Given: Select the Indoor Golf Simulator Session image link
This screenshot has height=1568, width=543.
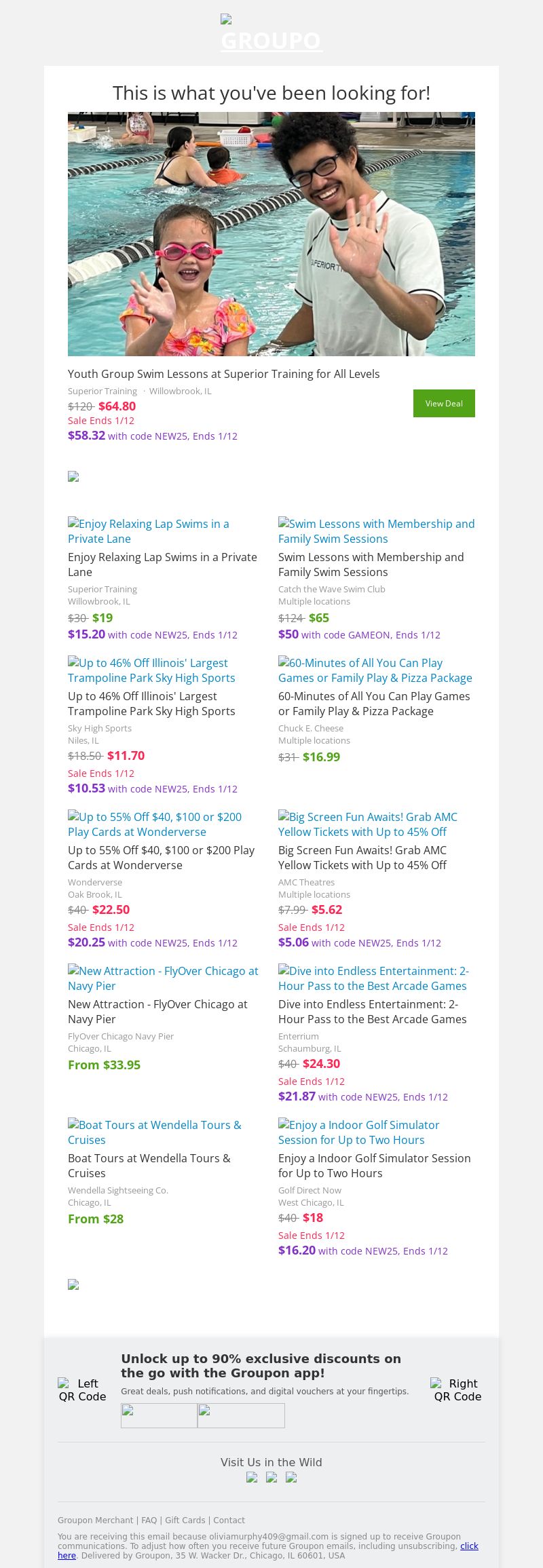Looking at the screenshot, I should coord(358,1132).
